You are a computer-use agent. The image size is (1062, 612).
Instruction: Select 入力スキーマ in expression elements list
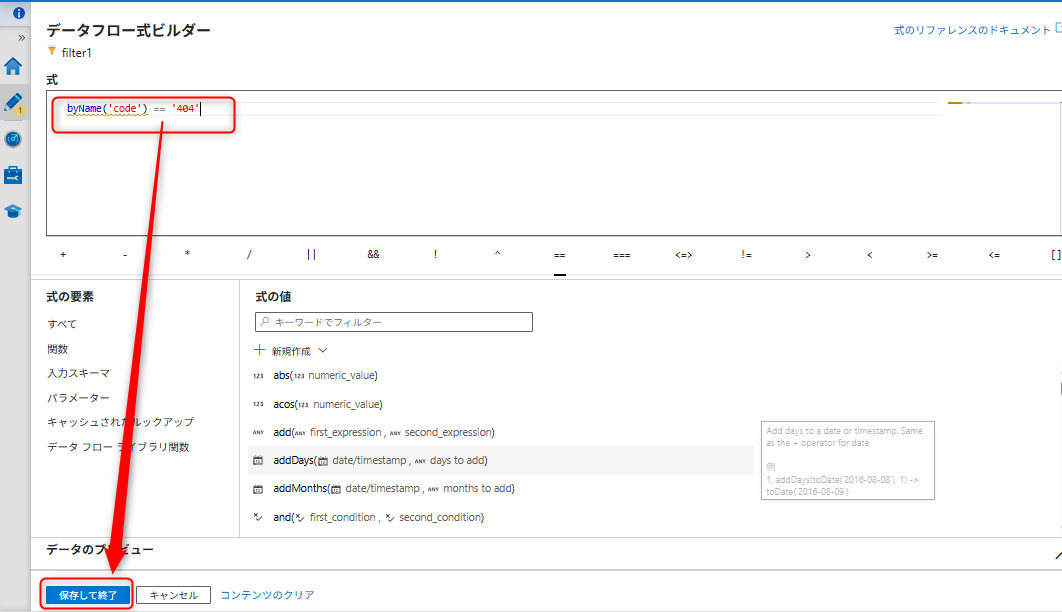(78, 373)
